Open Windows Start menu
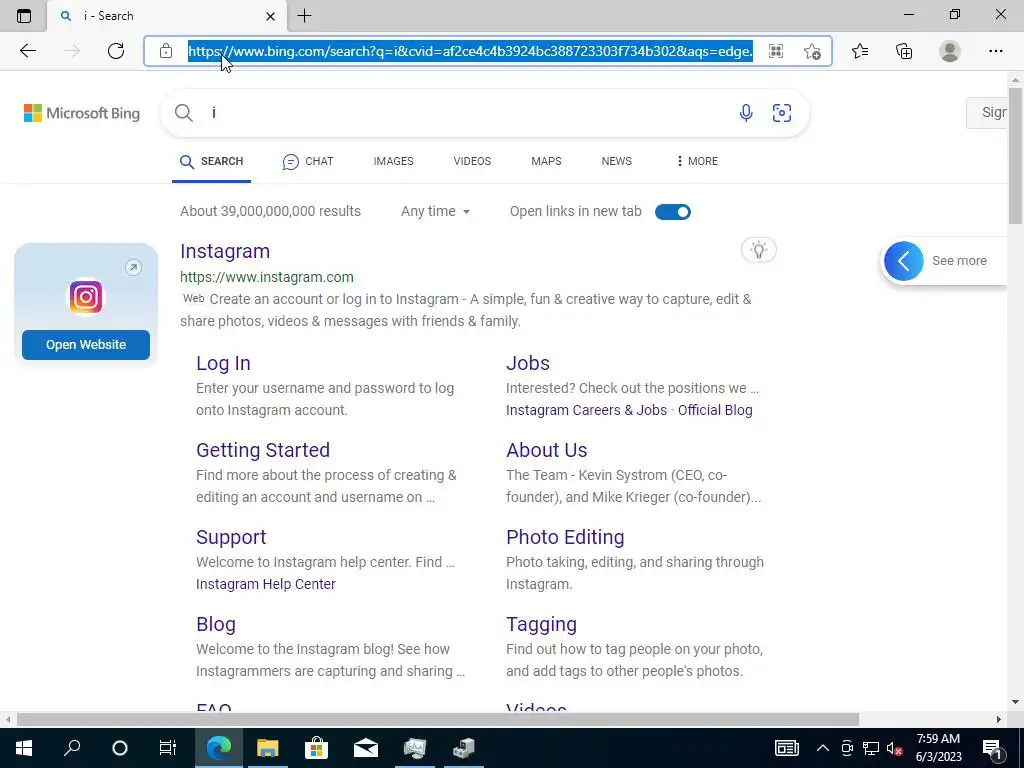 (24, 748)
